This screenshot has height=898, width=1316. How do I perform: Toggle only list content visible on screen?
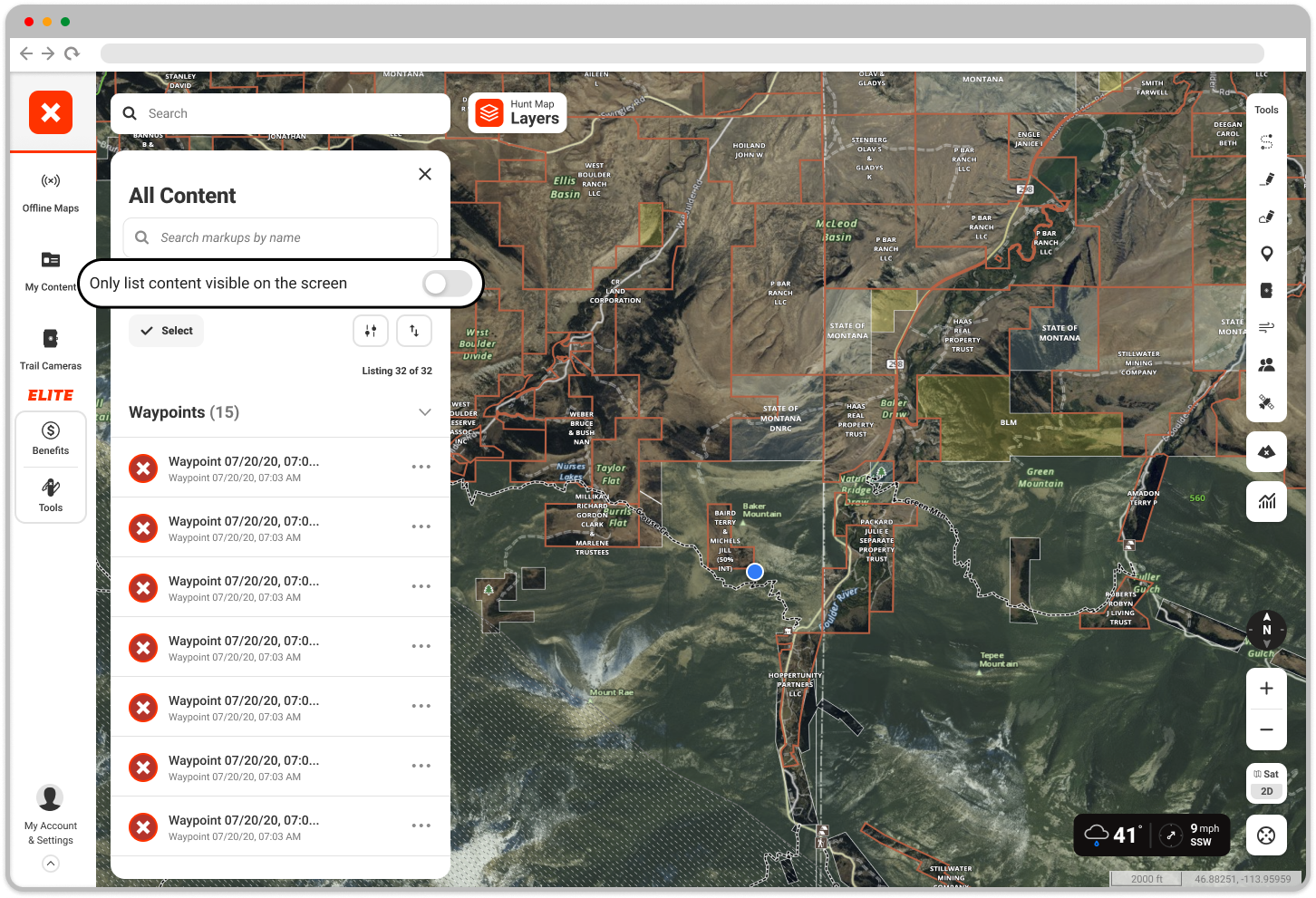(448, 284)
